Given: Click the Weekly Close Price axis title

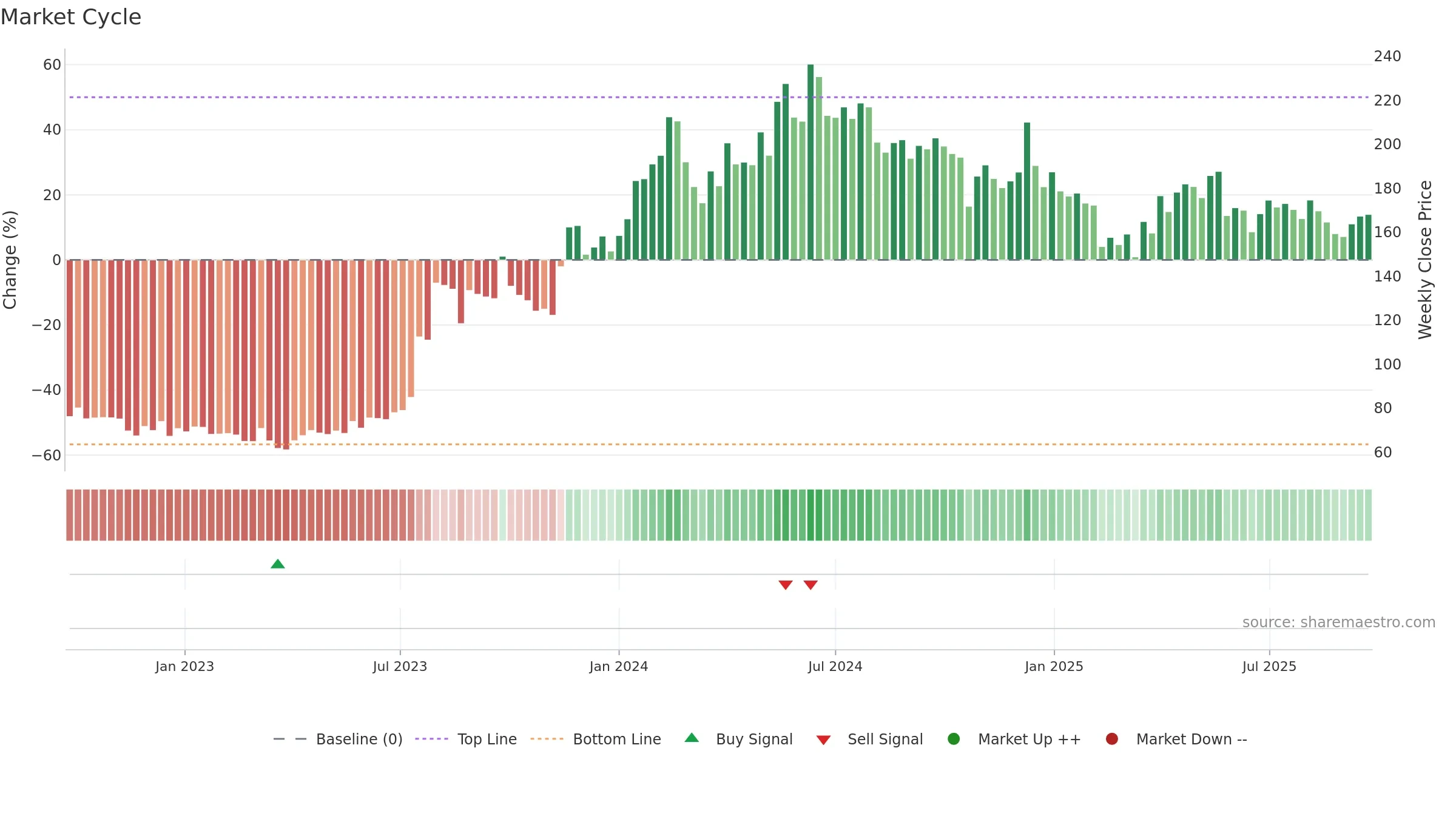Looking at the screenshot, I should coord(1425,260).
